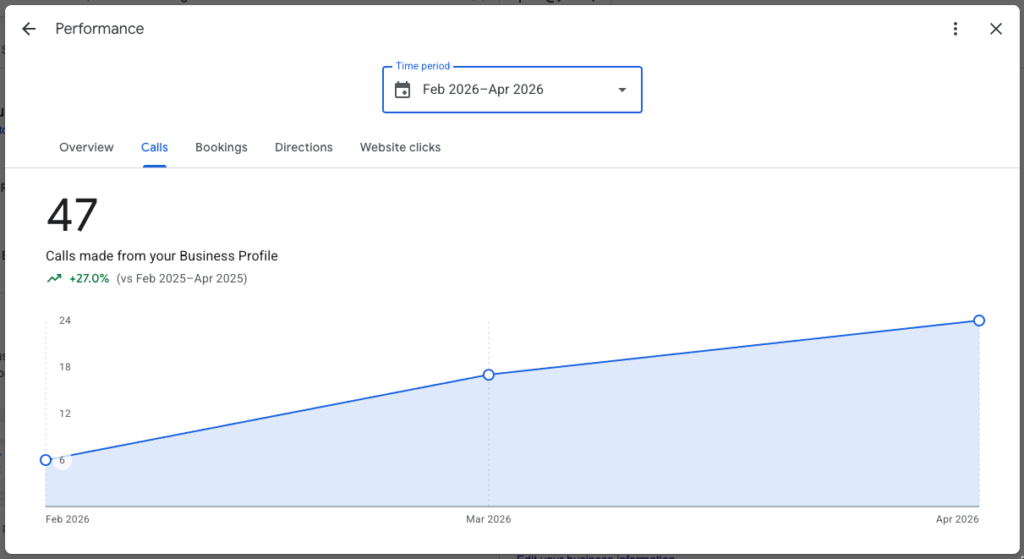Screen dimensions: 1024x559
Task: Click the y-axis value 18
Action: [65, 367]
